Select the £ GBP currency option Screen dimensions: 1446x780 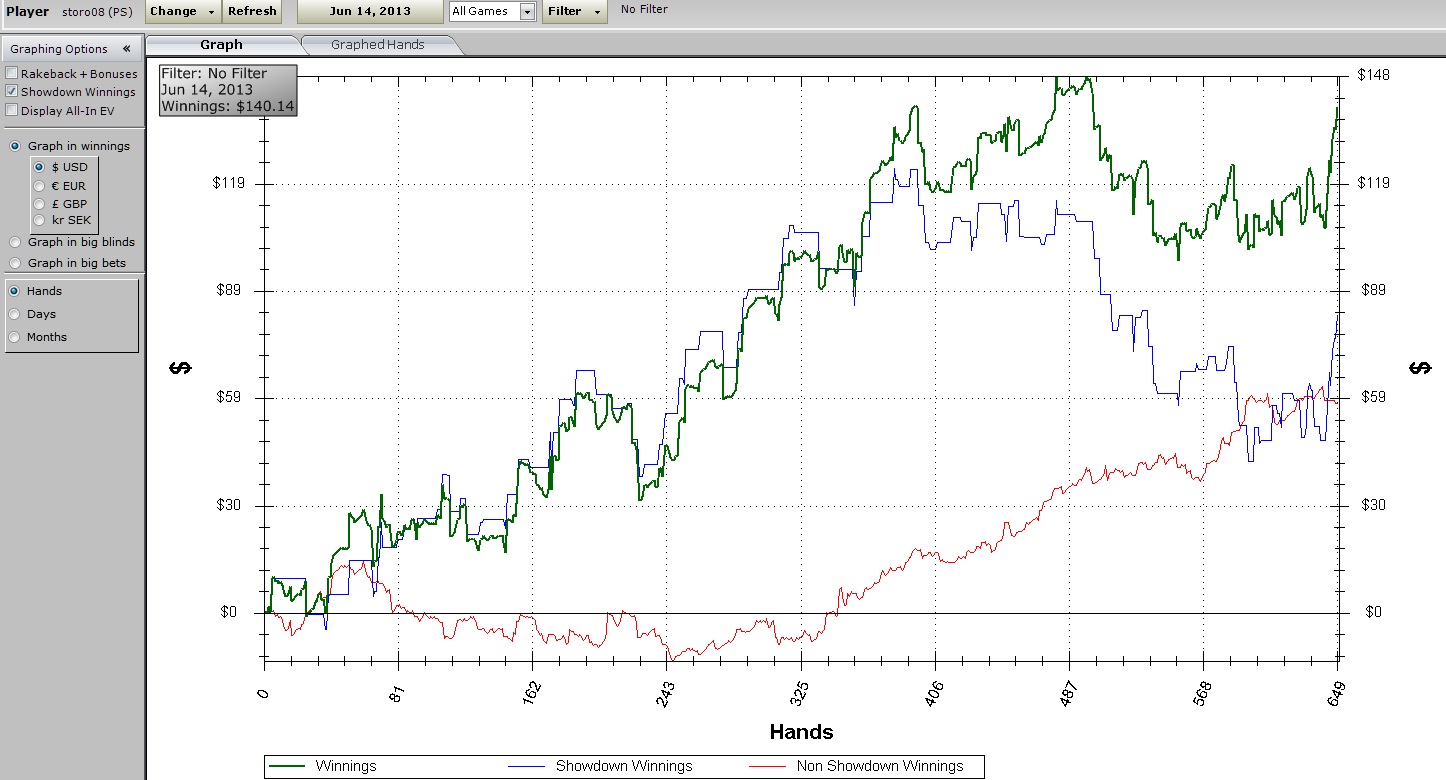coord(40,204)
